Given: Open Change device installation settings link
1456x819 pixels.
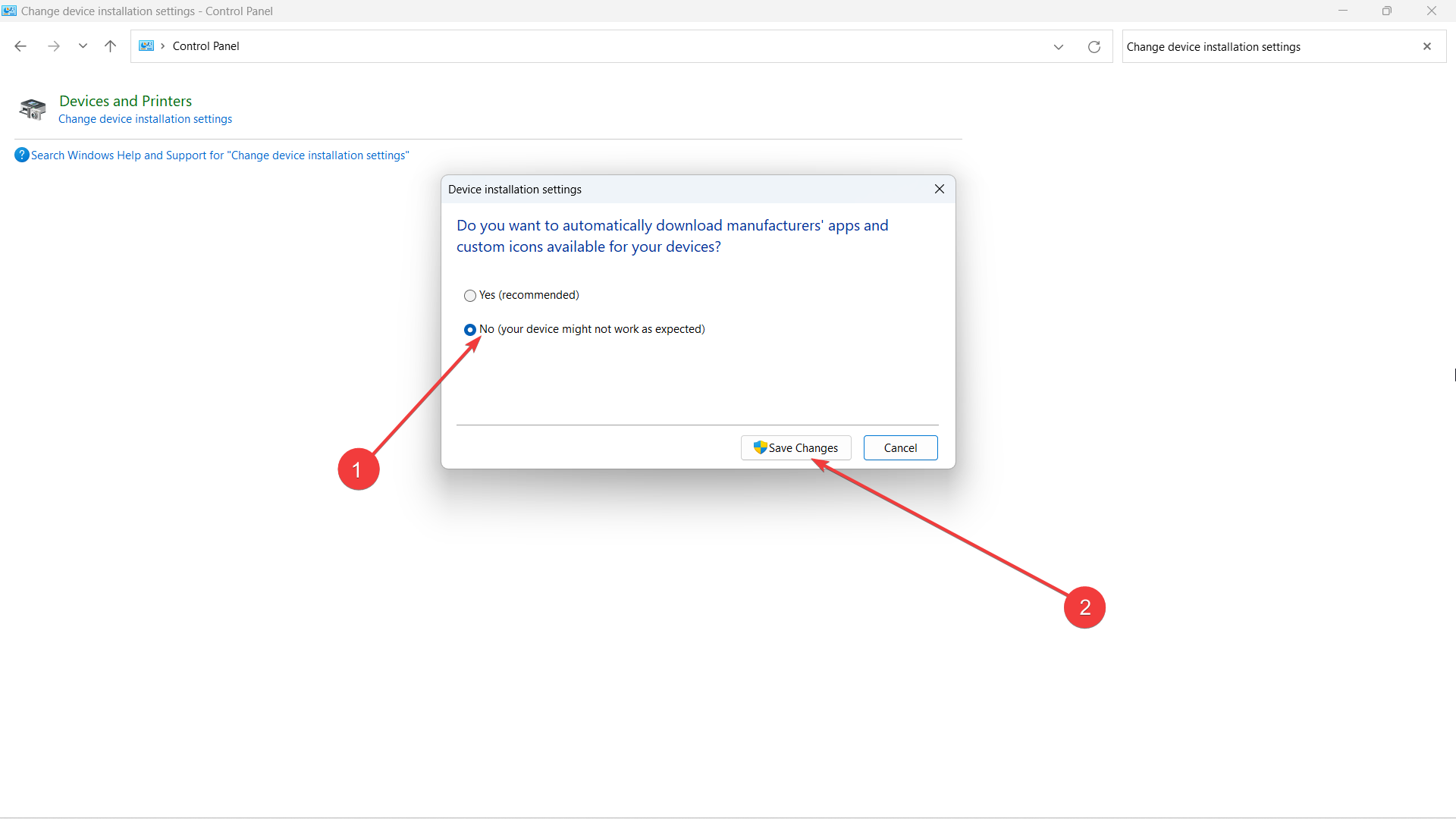Looking at the screenshot, I should [x=145, y=119].
